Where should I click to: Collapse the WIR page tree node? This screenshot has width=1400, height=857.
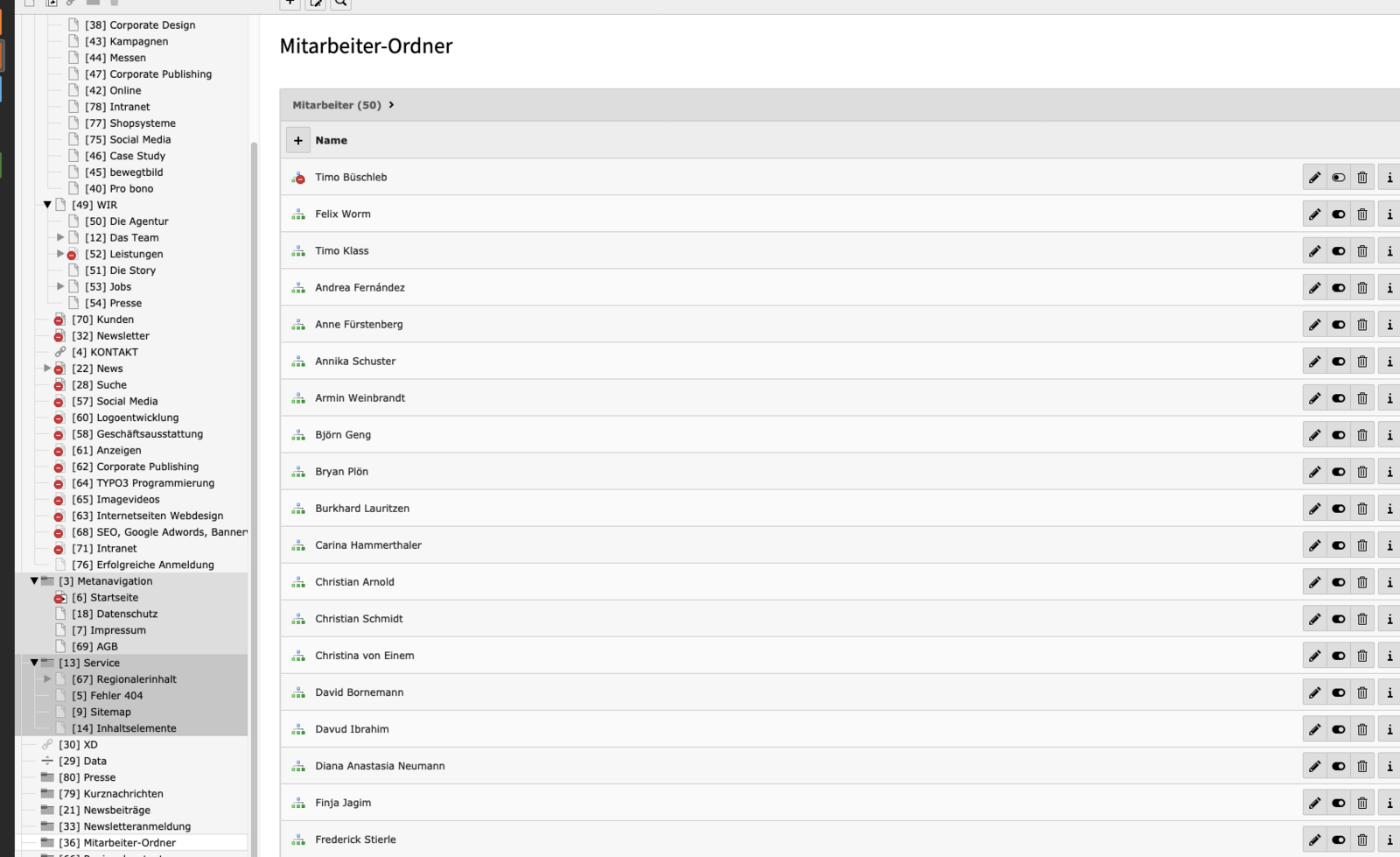[x=47, y=205]
